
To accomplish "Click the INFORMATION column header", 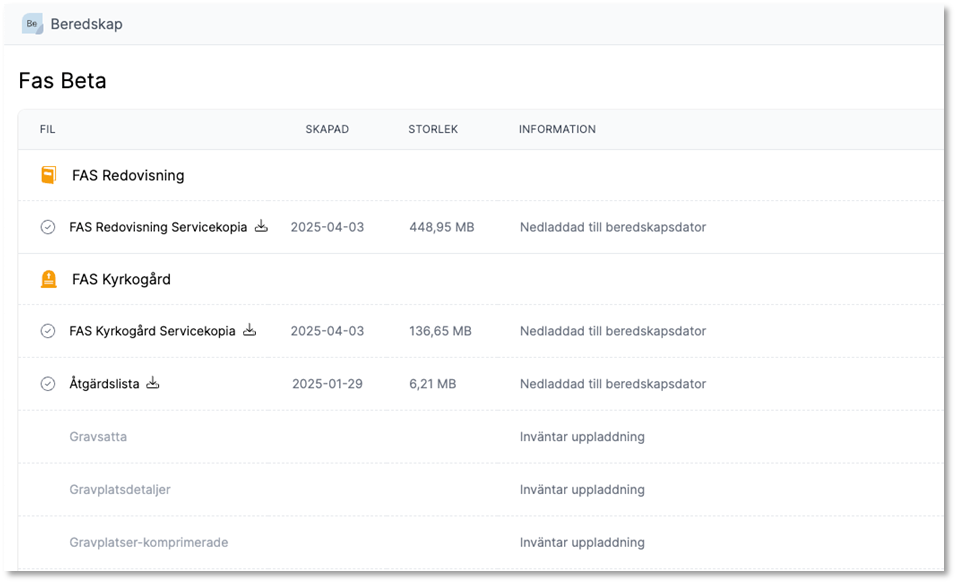I will (557, 129).
